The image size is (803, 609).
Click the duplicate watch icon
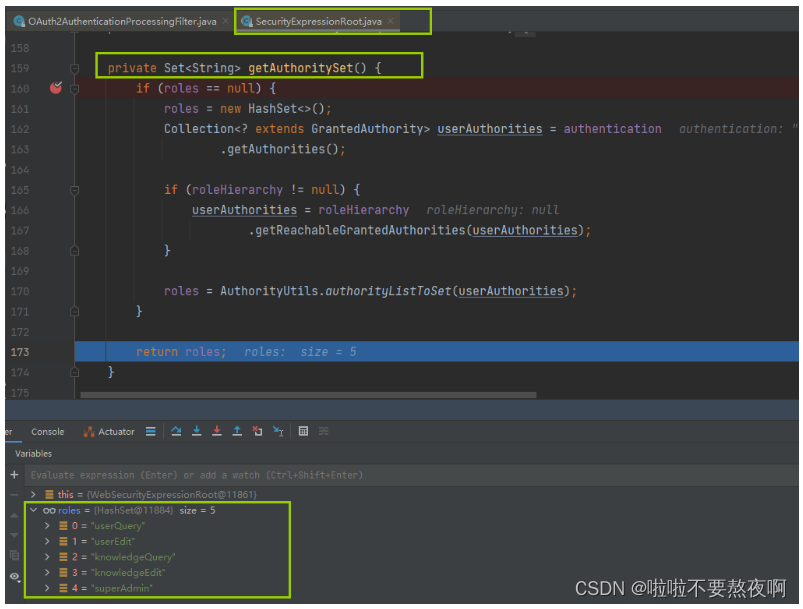(14, 555)
